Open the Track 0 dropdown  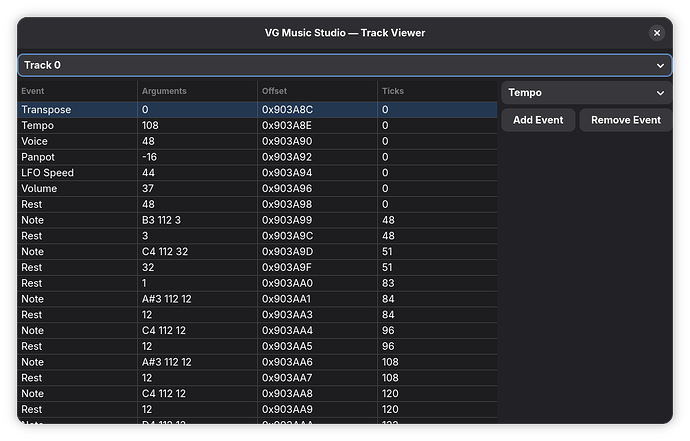(x=344, y=65)
